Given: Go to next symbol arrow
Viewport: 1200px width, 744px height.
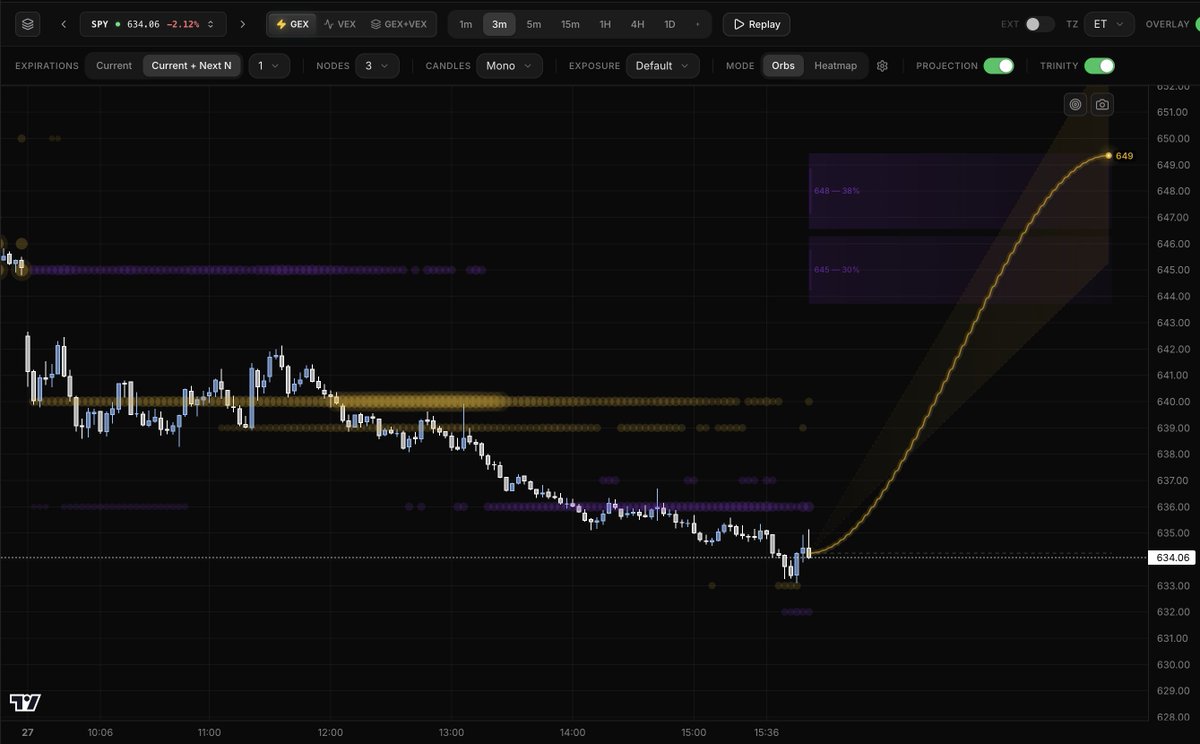Looking at the screenshot, I should pos(242,24).
